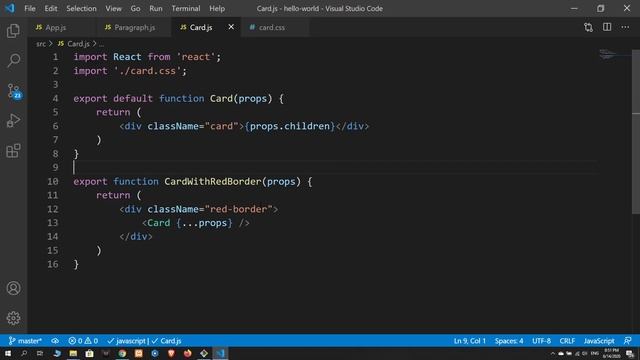Click the CardWithRedBorder function name
The width and height of the screenshot is (640, 360).
click(x=213, y=181)
